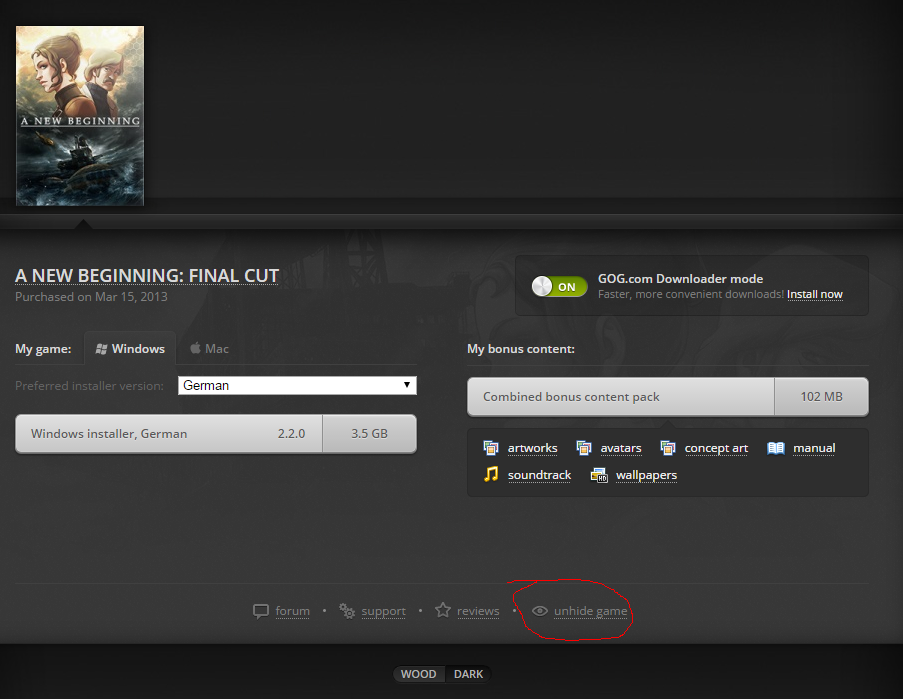Download Windows installer, German 2.2.0

[216, 434]
